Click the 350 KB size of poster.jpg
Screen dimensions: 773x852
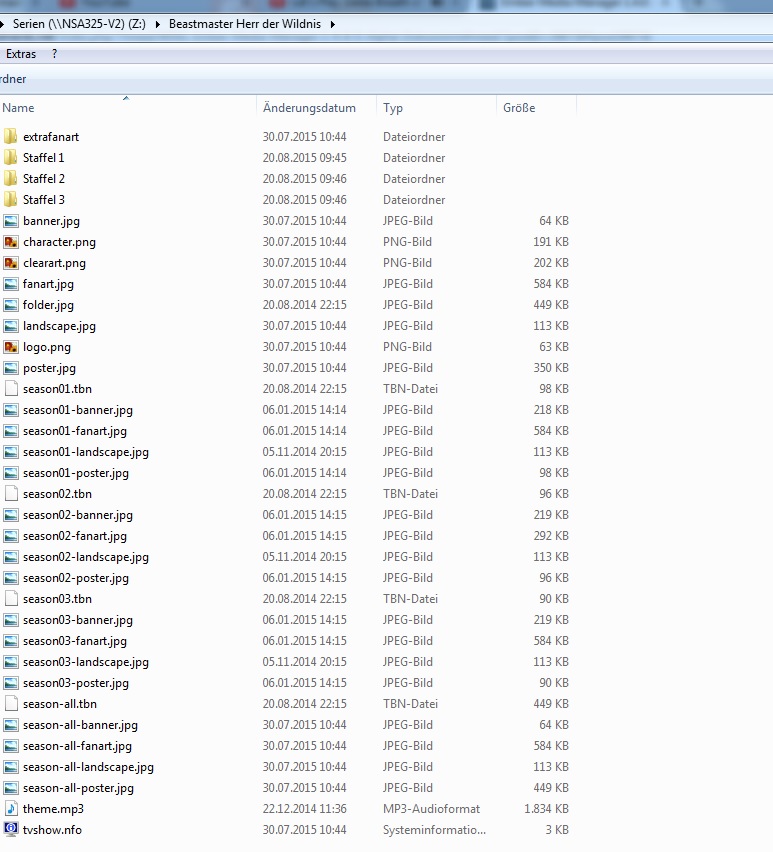tap(551, 368)
